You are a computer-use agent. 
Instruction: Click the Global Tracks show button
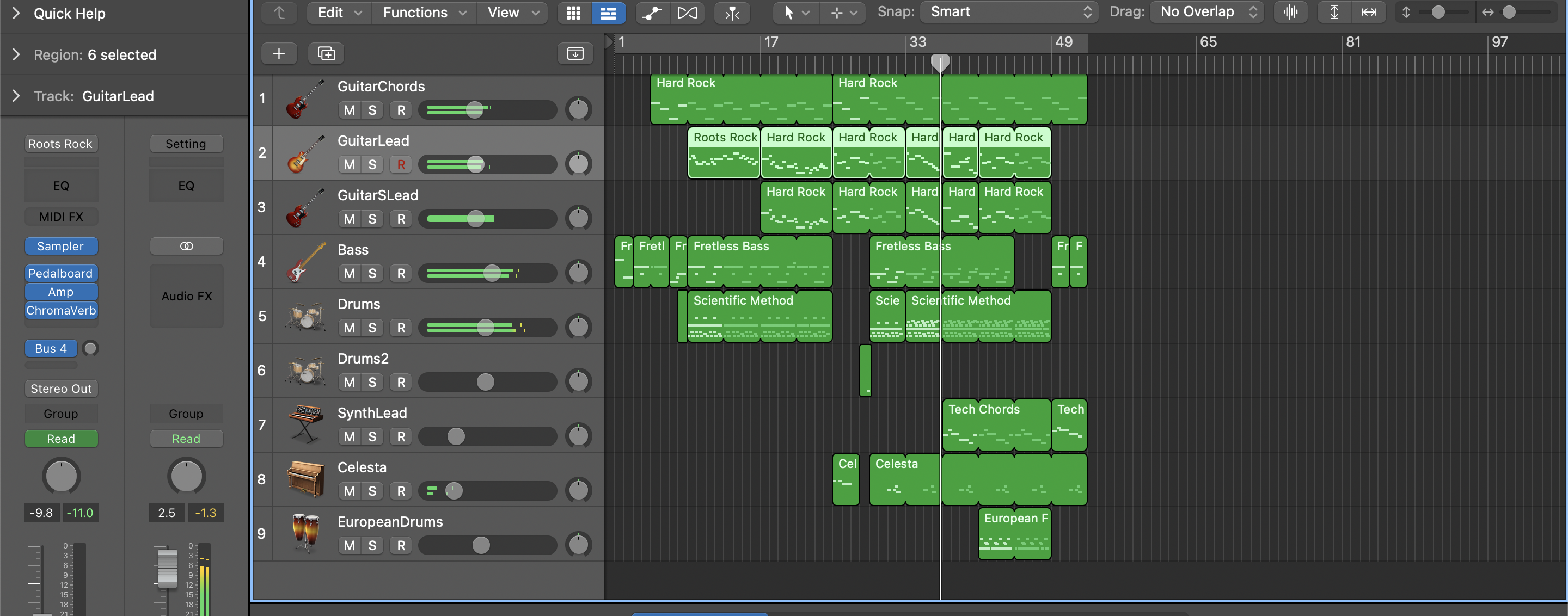coord(575,53)
